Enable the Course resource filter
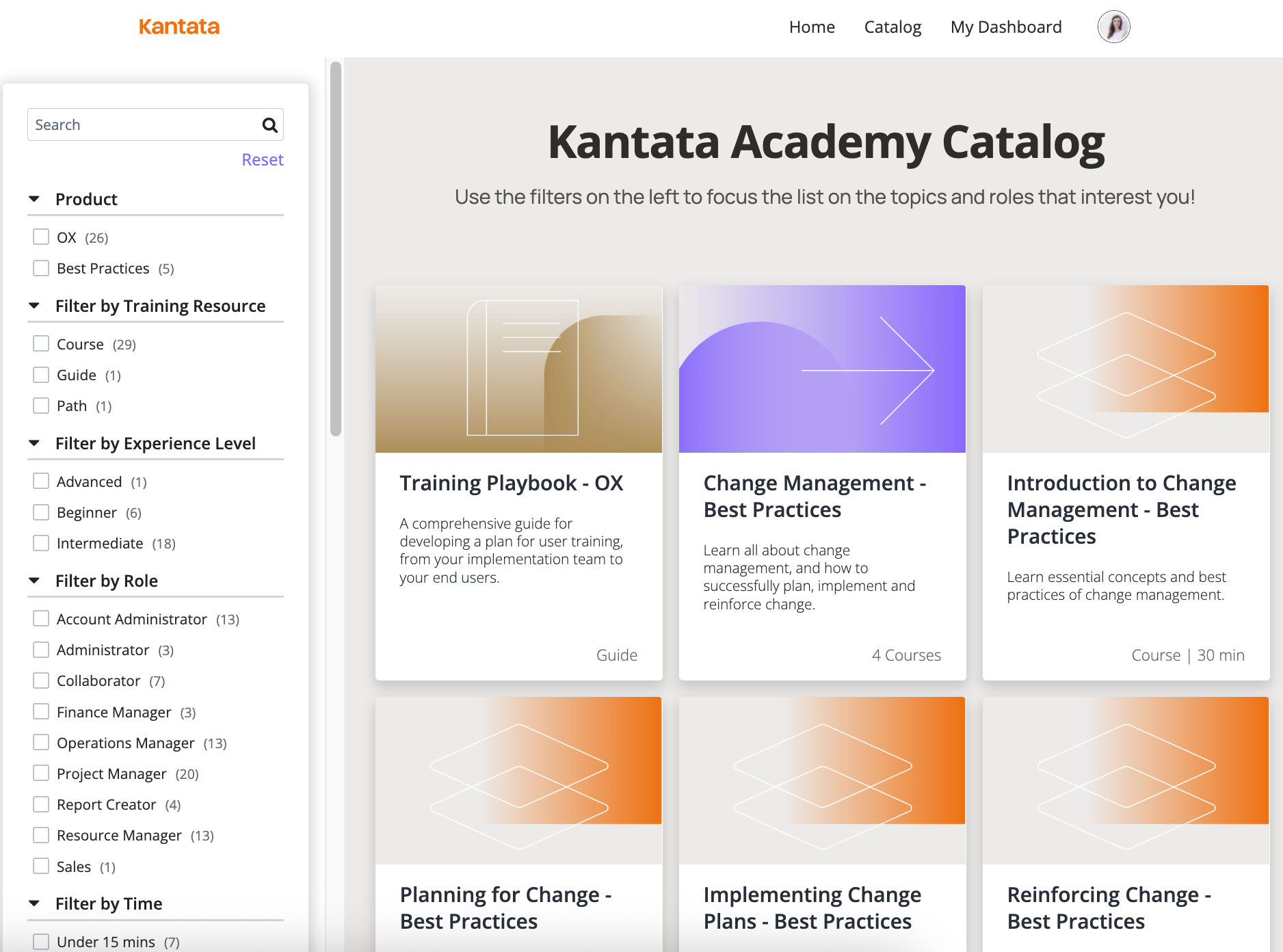 (41, 344)
